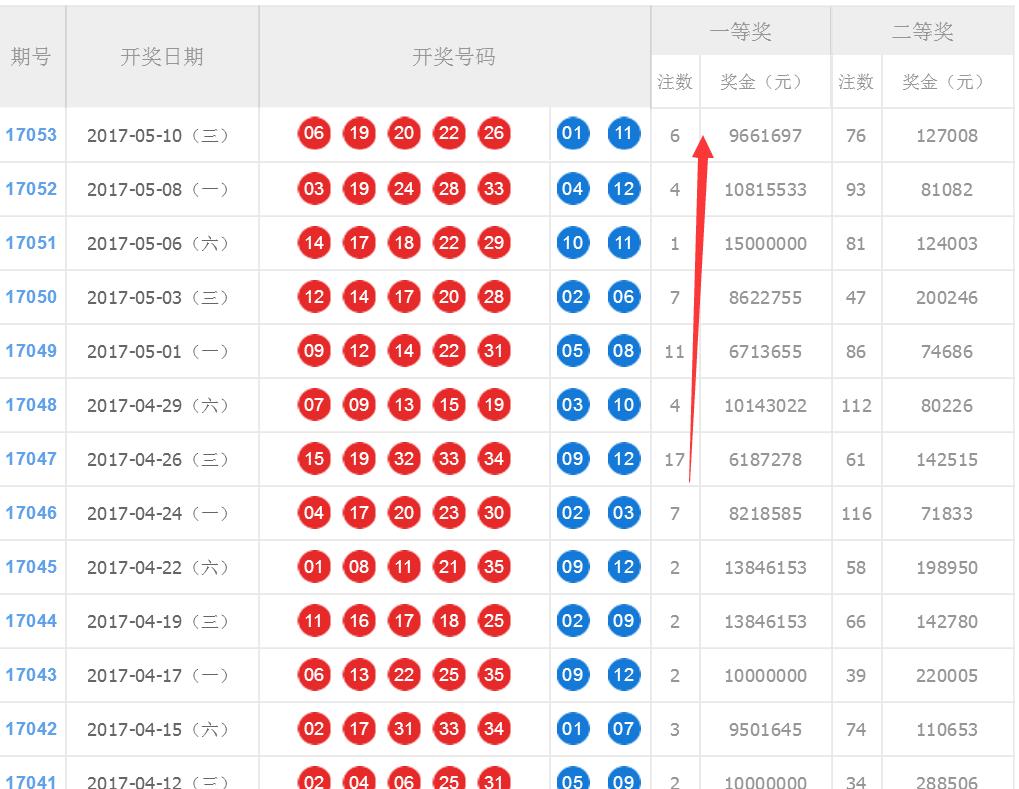Select date 2017-04-29 (六)

pyautogui.click(x=158, y=405)
